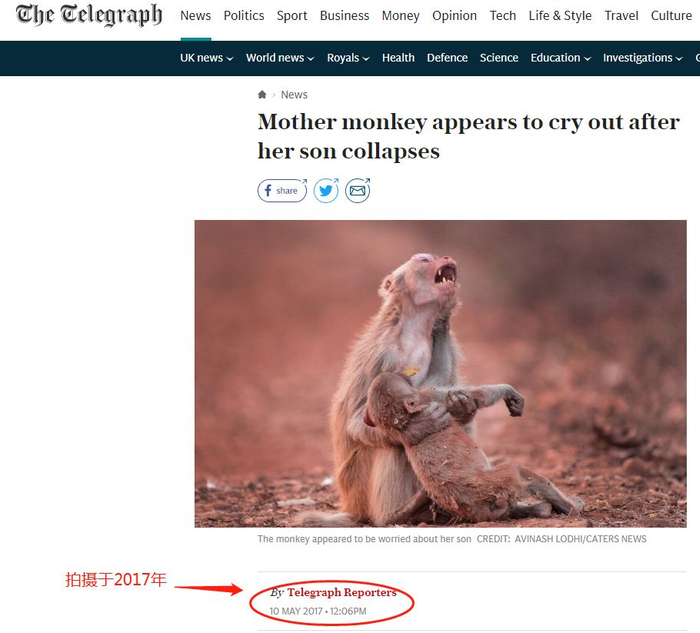Open the Royals submenu
Viewport: 700px width, 633px height.
coord(348,58)
